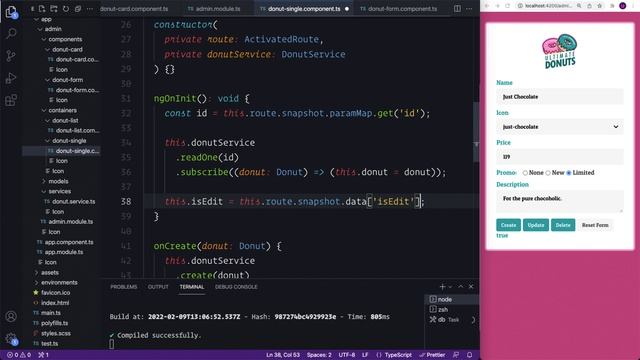
Task: Open the Manage gear menu
Action: coord(11,339)
